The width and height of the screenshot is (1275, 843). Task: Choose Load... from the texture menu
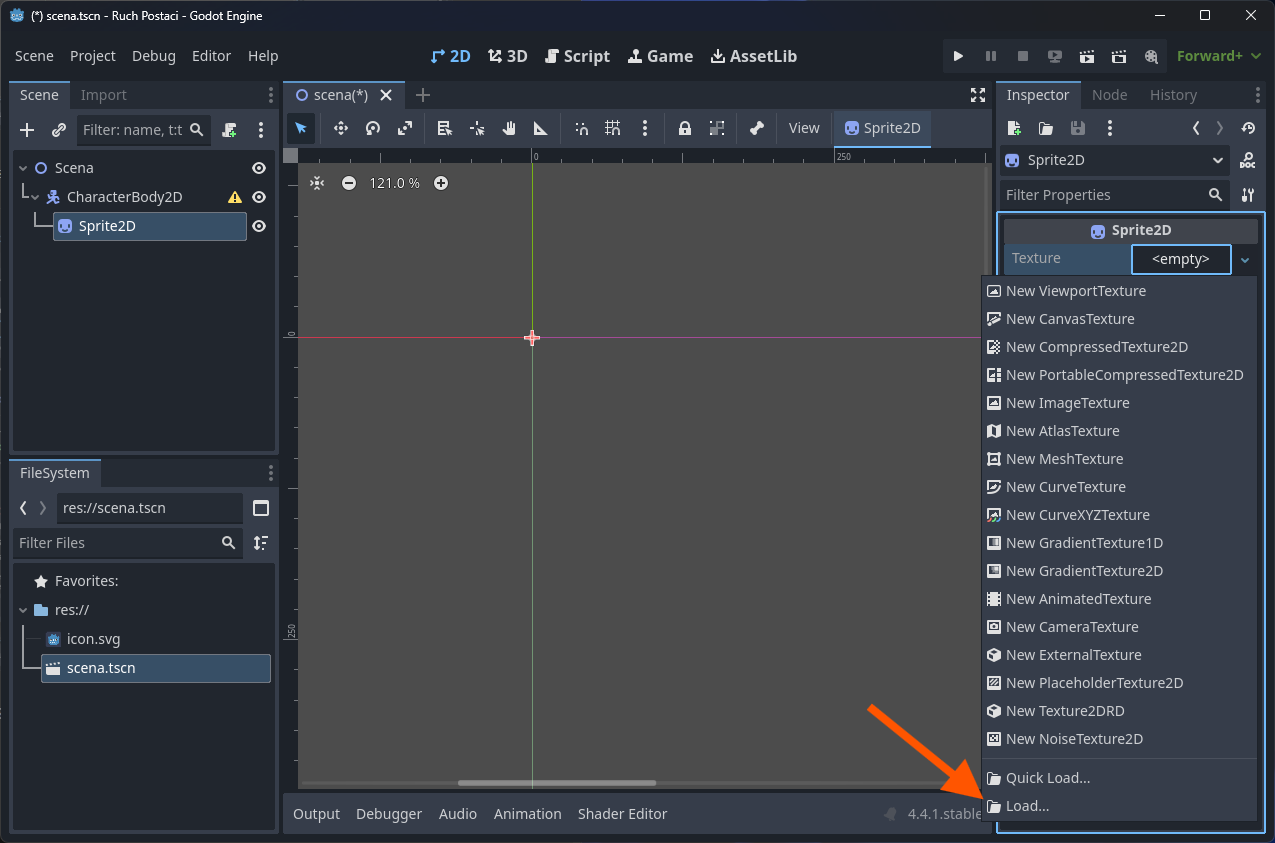pyautogui.click(x=1119, y=806)
